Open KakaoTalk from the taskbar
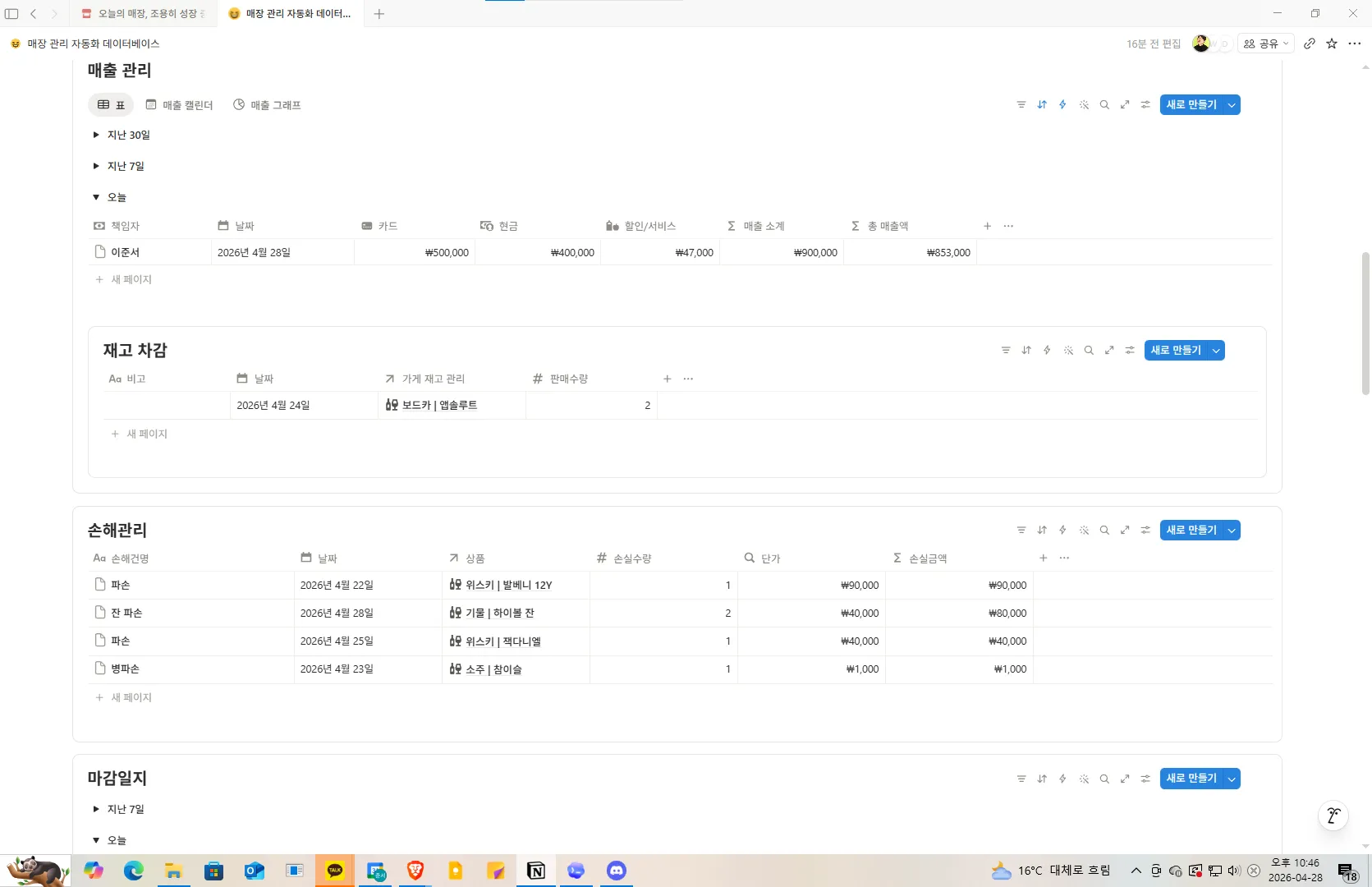The width and height of the screenshot is (1372, 887). 335,871
